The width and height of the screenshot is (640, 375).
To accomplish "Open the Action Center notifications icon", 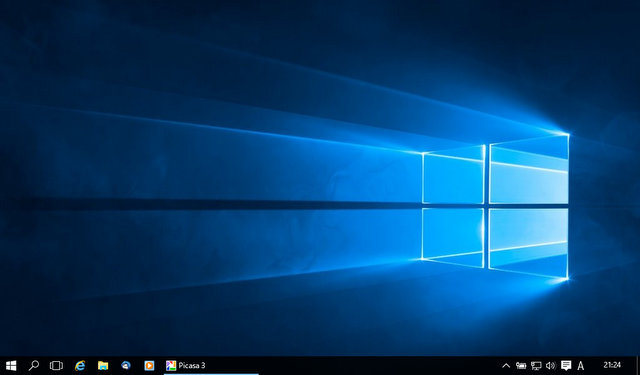I will pos(566,365).
